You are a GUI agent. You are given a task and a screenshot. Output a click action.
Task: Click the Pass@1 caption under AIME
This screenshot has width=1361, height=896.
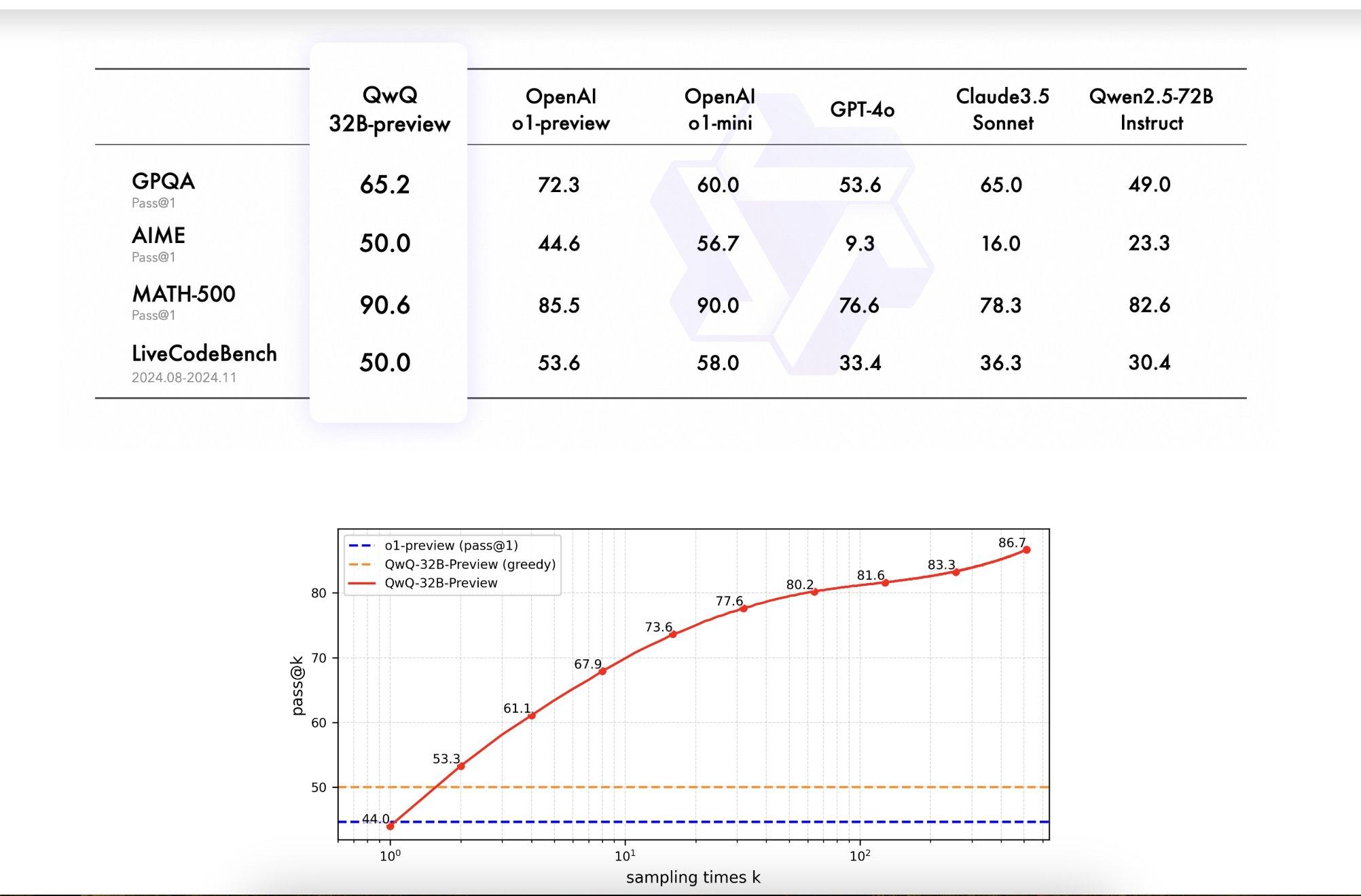(153, 257)
